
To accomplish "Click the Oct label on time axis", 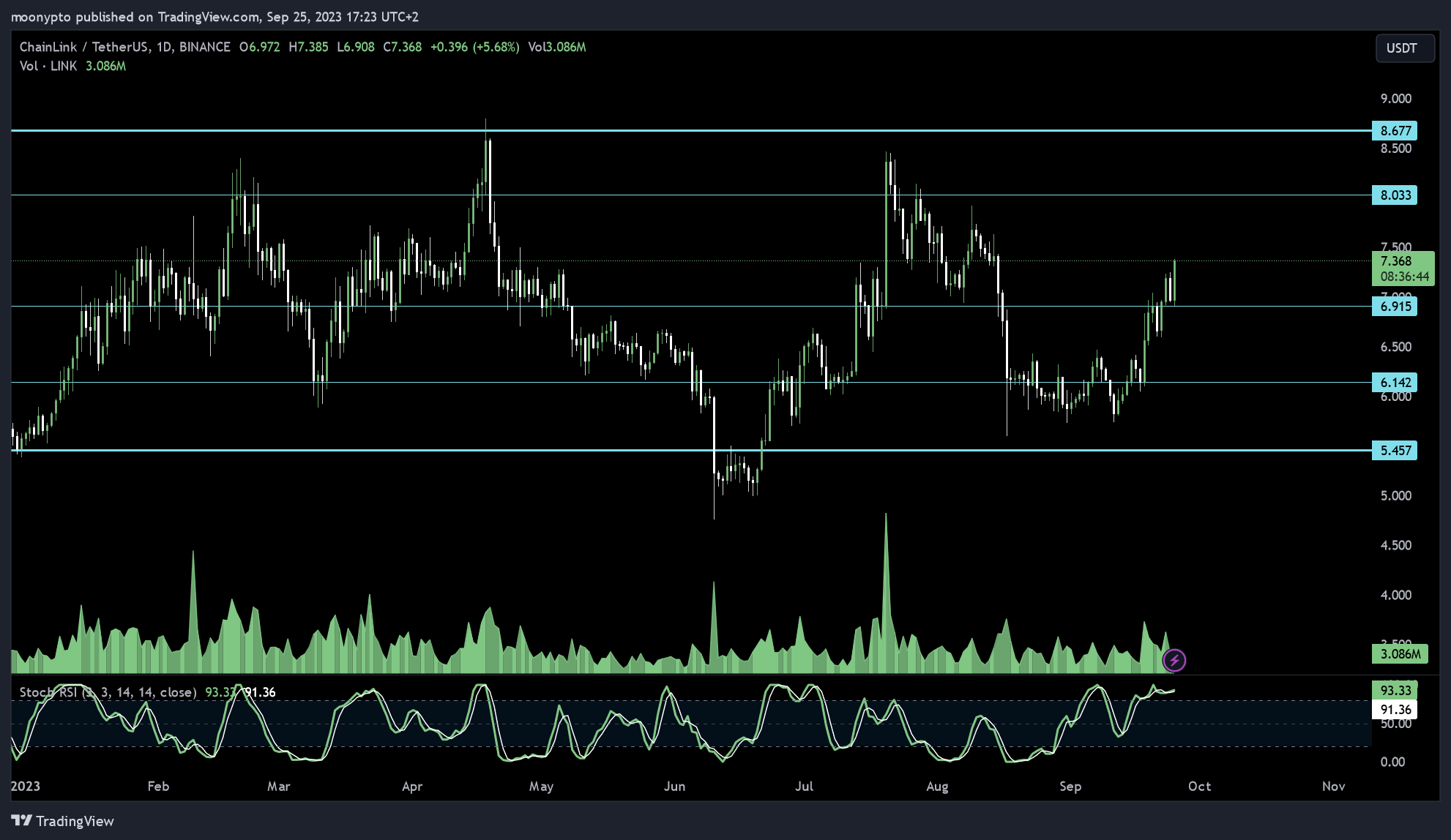I will (x=1199, y=787).
